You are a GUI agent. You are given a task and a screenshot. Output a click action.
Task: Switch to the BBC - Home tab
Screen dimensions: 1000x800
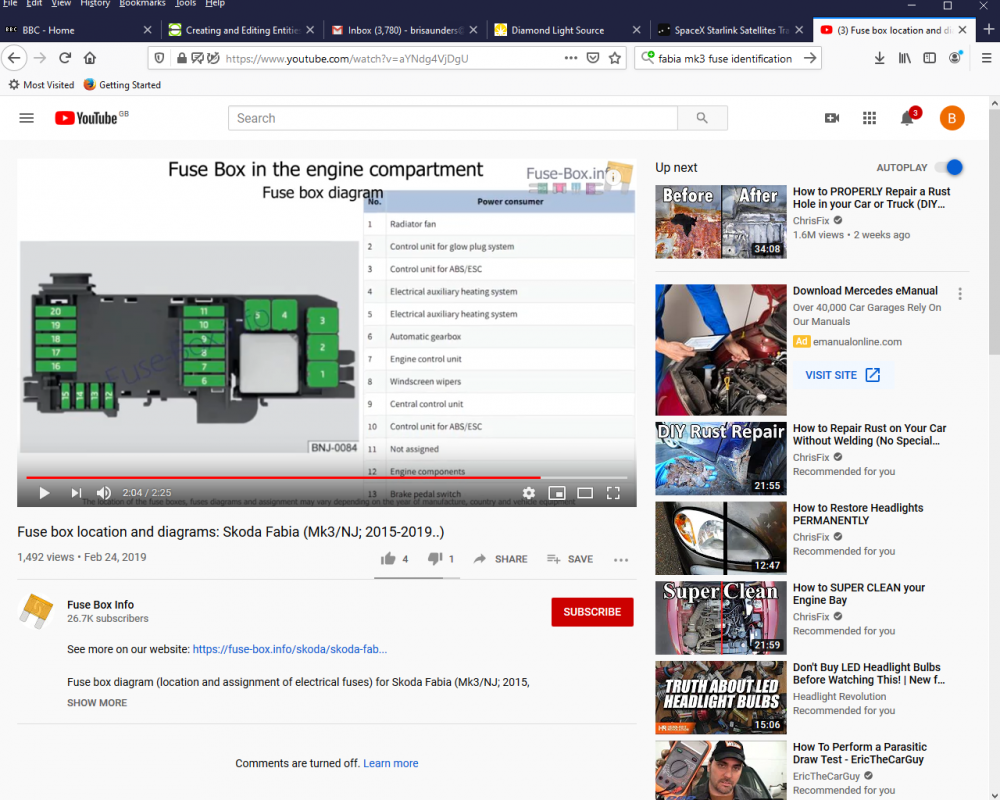click(x=79, y=30)
